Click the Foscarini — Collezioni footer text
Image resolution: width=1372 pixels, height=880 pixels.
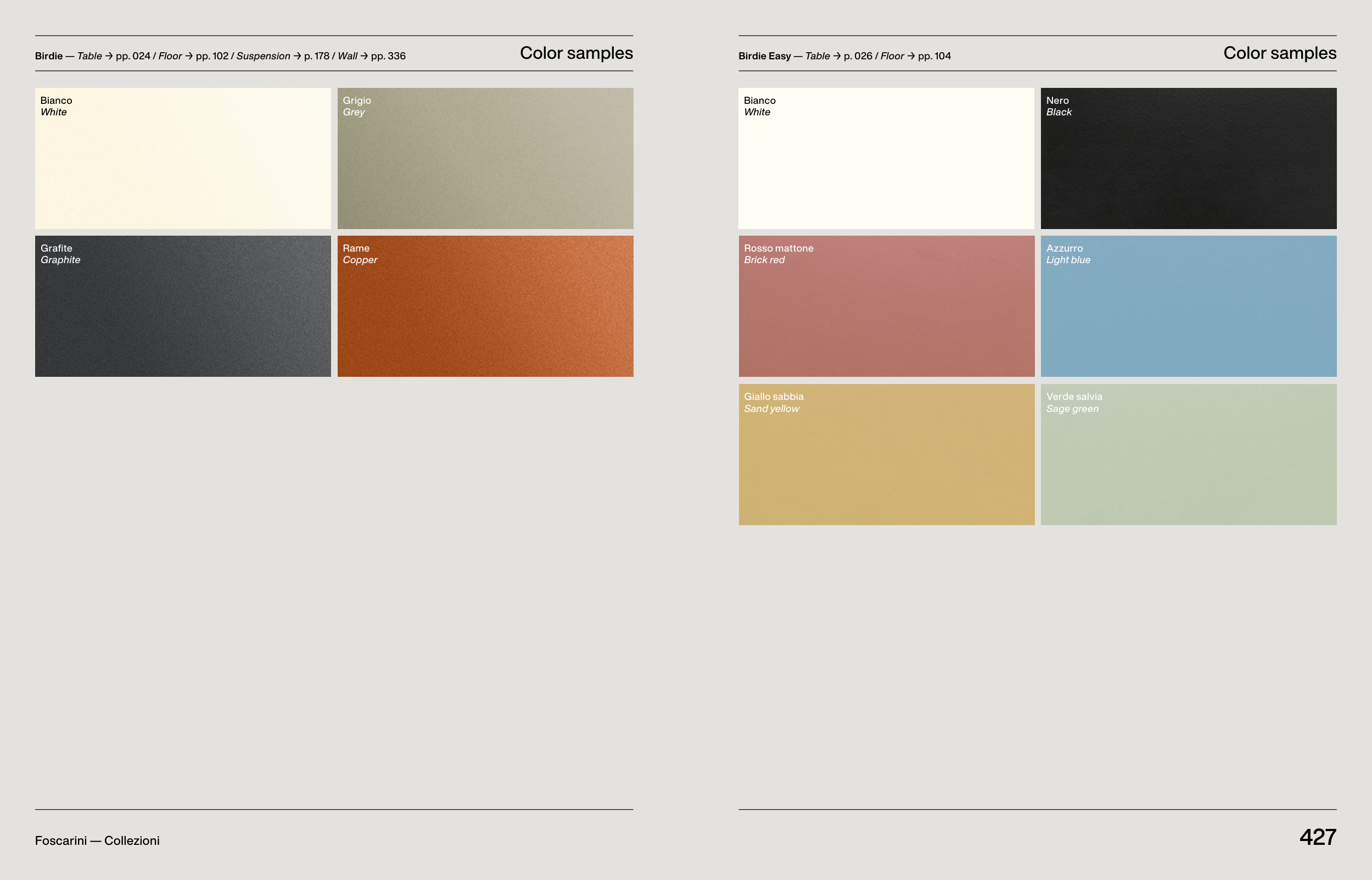pyautogui.click(x=97, y=840)
